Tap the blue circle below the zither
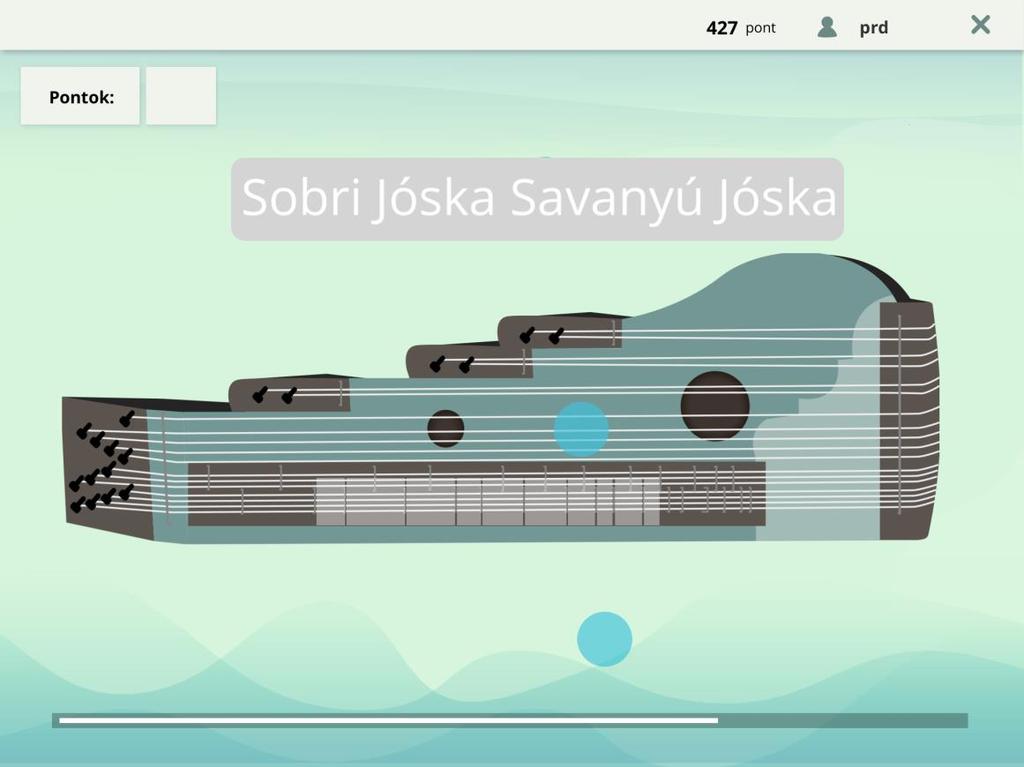The height and width of the screenshot is (767, 1024). (604, 639)
